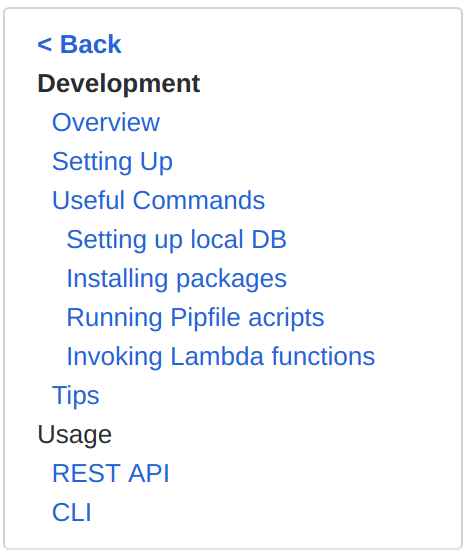The height and width of the screenshot is (554, 466).
Task: Click 'Lambda' in the Invoking Lambda functions entry
Action: click(x=217, y=356)
